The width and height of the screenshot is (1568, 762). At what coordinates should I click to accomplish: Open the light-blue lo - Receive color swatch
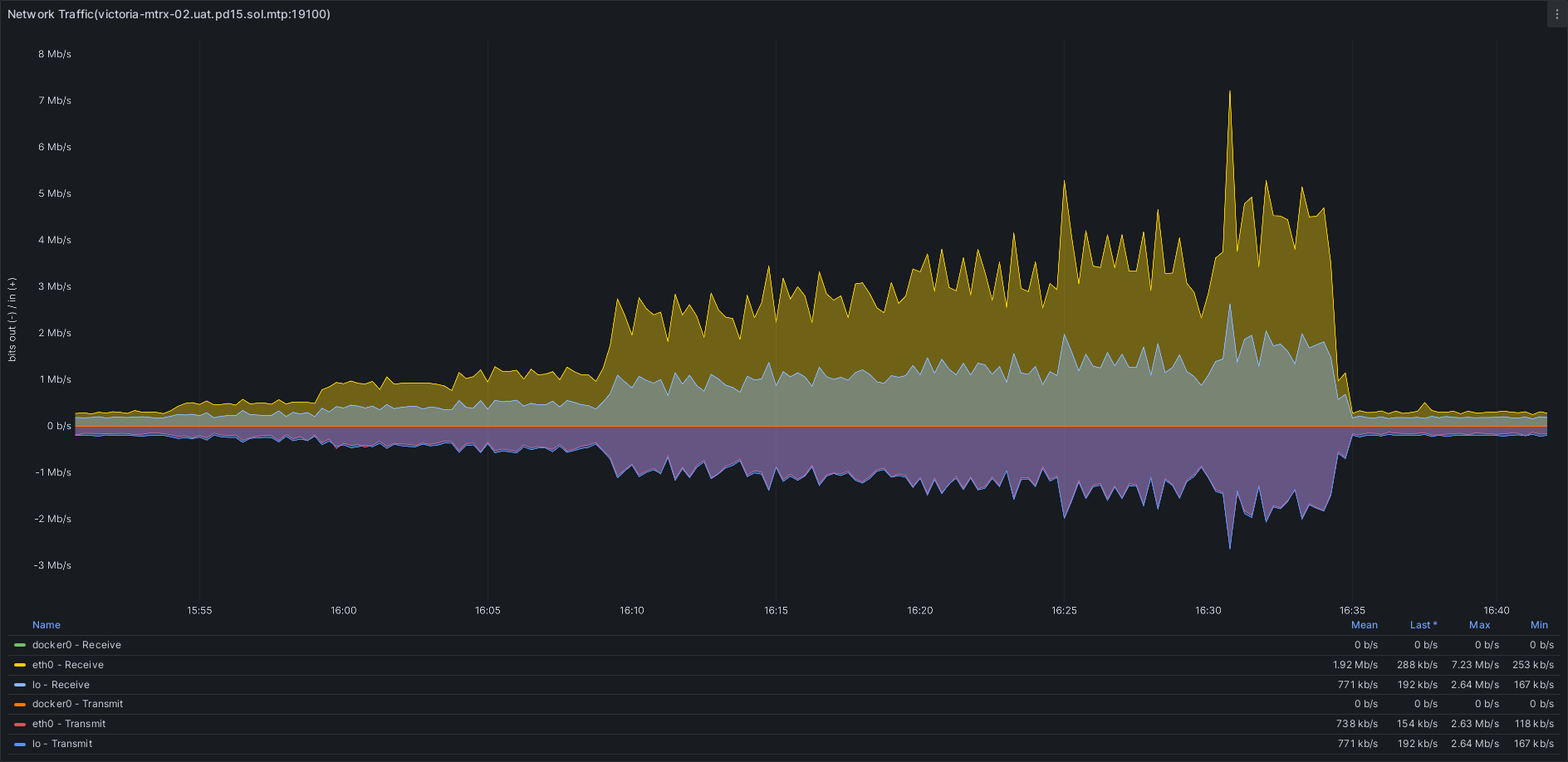[x=20, y=685]
